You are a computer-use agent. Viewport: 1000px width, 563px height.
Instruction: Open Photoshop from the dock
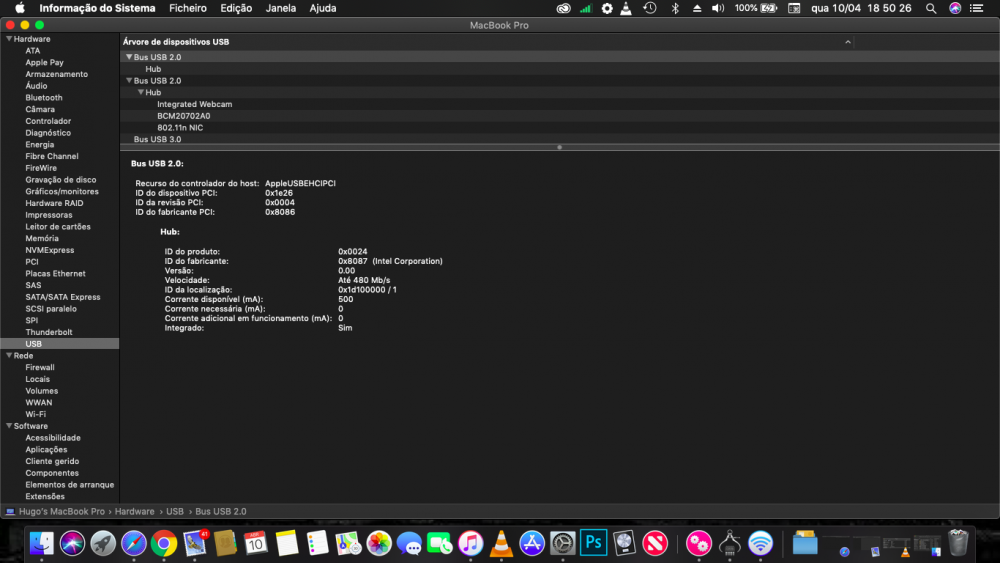(594, 542)
